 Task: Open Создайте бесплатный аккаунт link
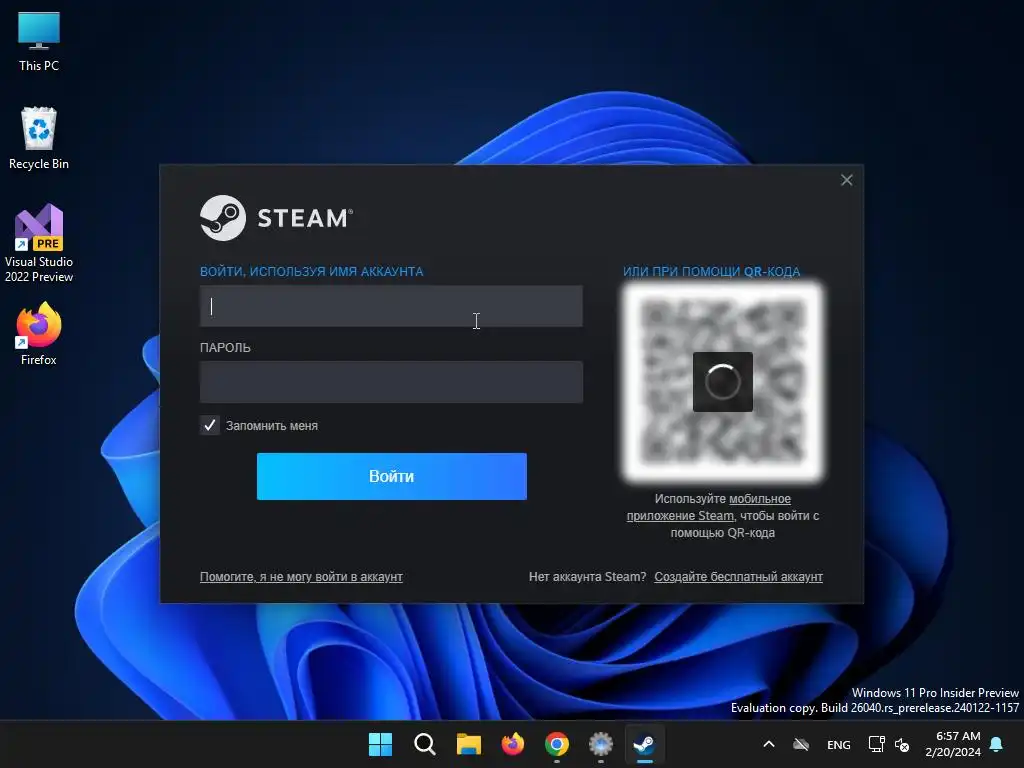(x=738, y=577)
